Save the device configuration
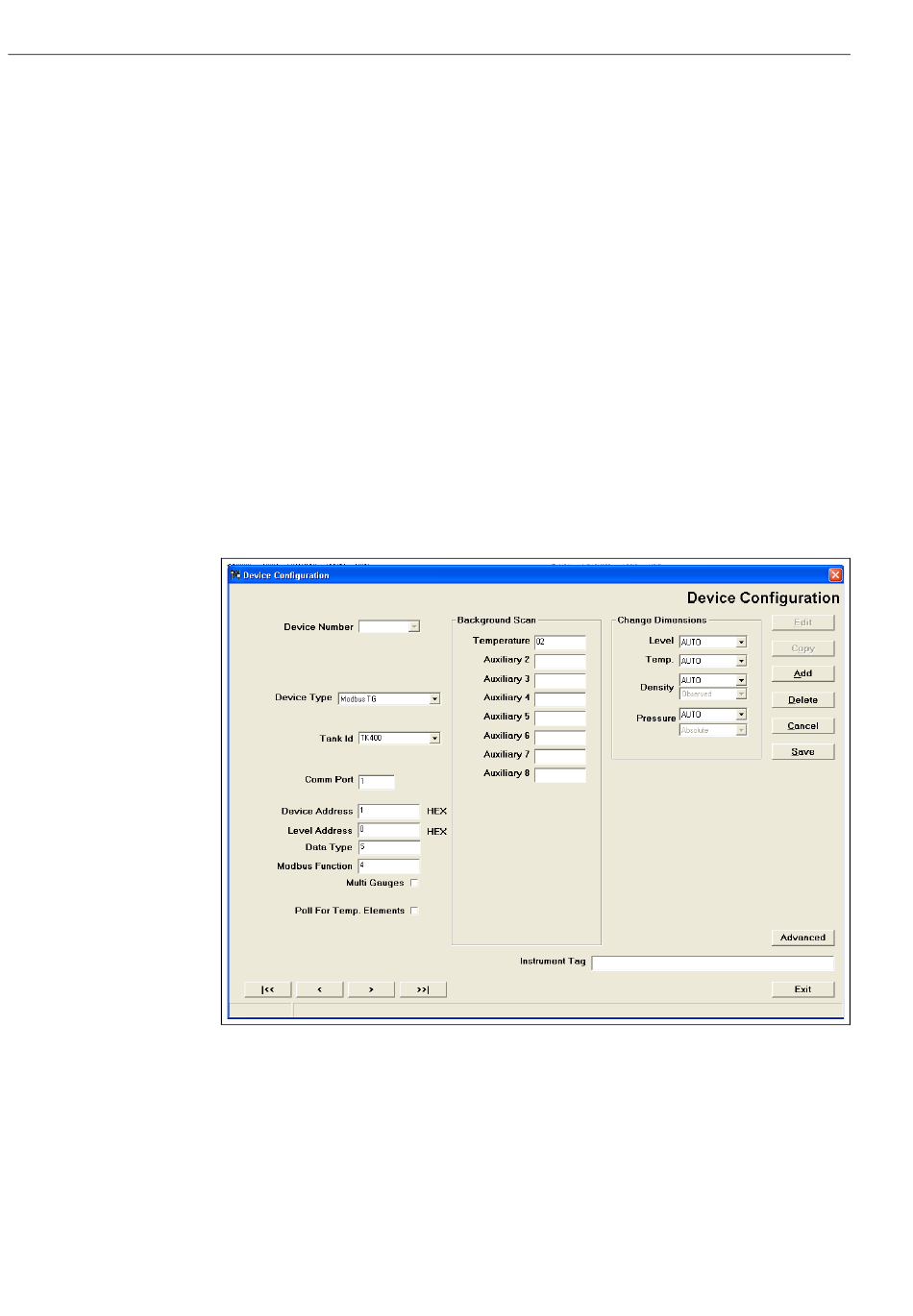Screen dimensions: 913x1316 [x=802, y=752]
